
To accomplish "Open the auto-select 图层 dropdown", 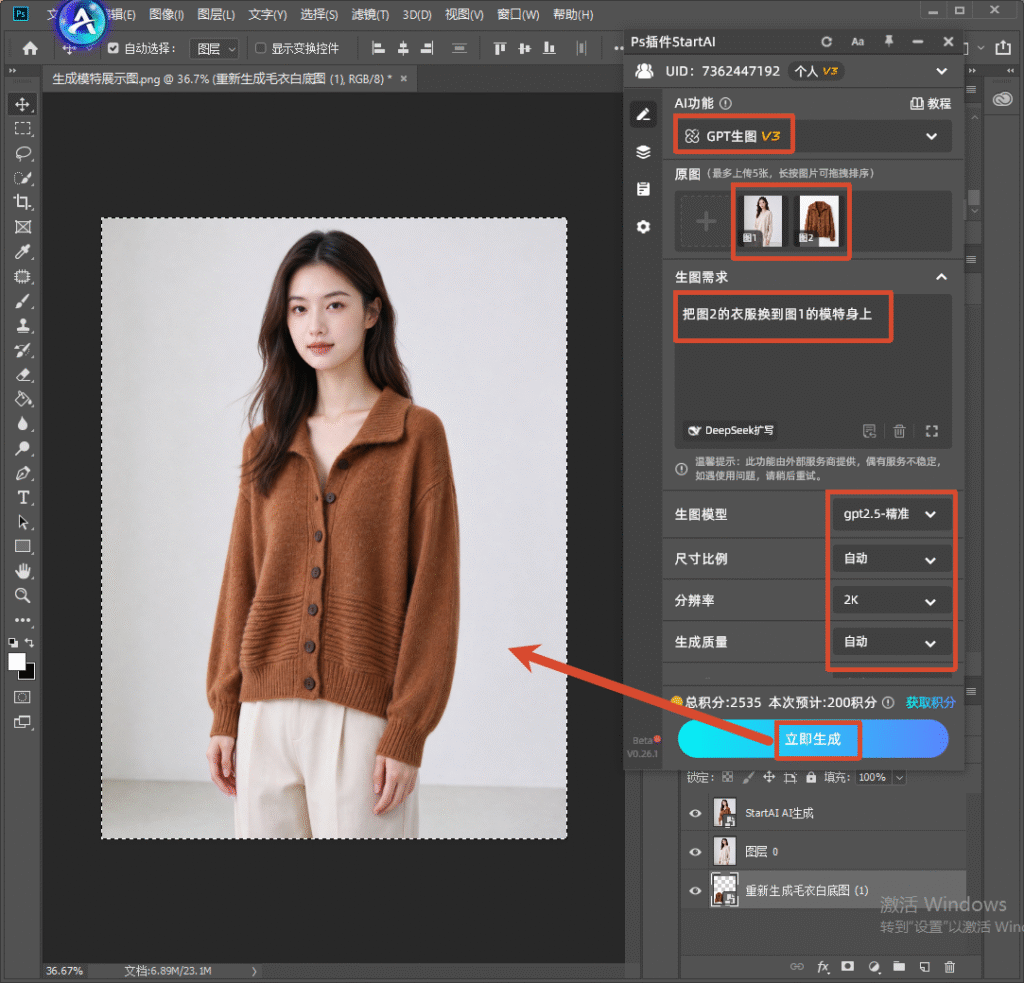I will pos(214,49).
